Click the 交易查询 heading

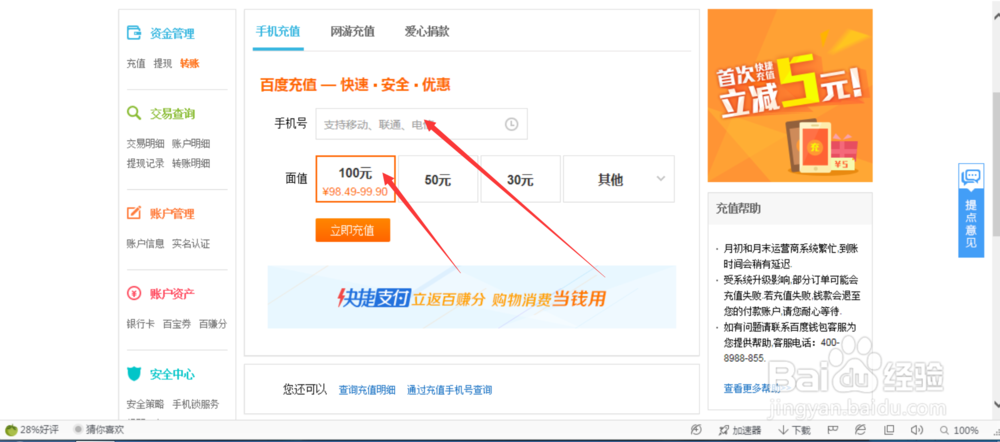coord(172,114)
